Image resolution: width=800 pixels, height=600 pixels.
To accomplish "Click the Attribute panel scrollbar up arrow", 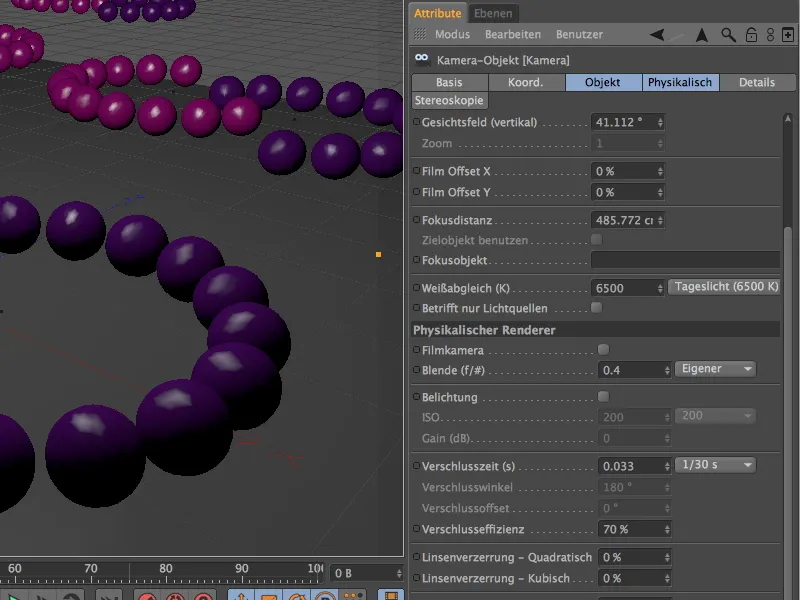I will [x=788, y=118].
